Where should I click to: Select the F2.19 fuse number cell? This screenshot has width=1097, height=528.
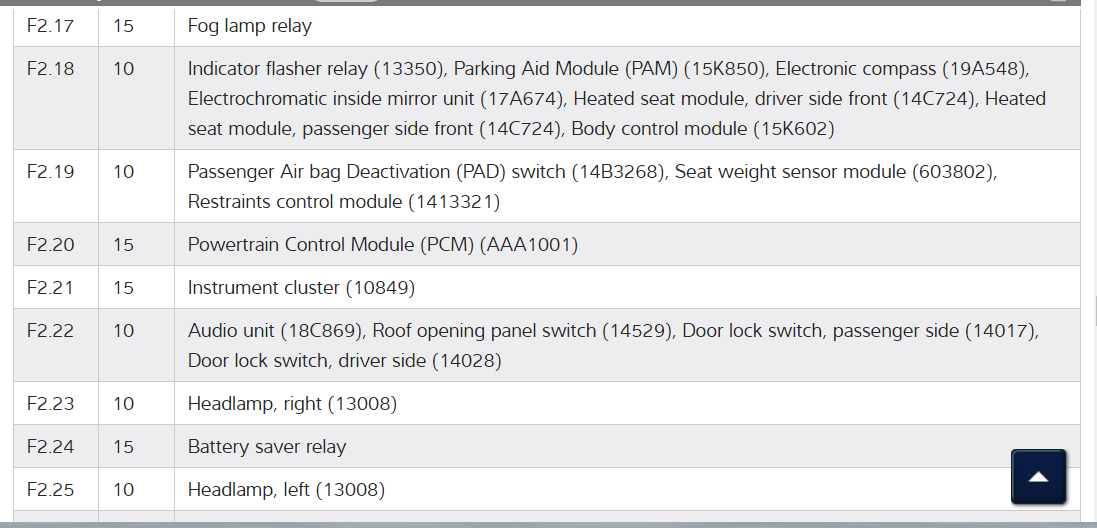pyautogui.click(x=50, y=172)
